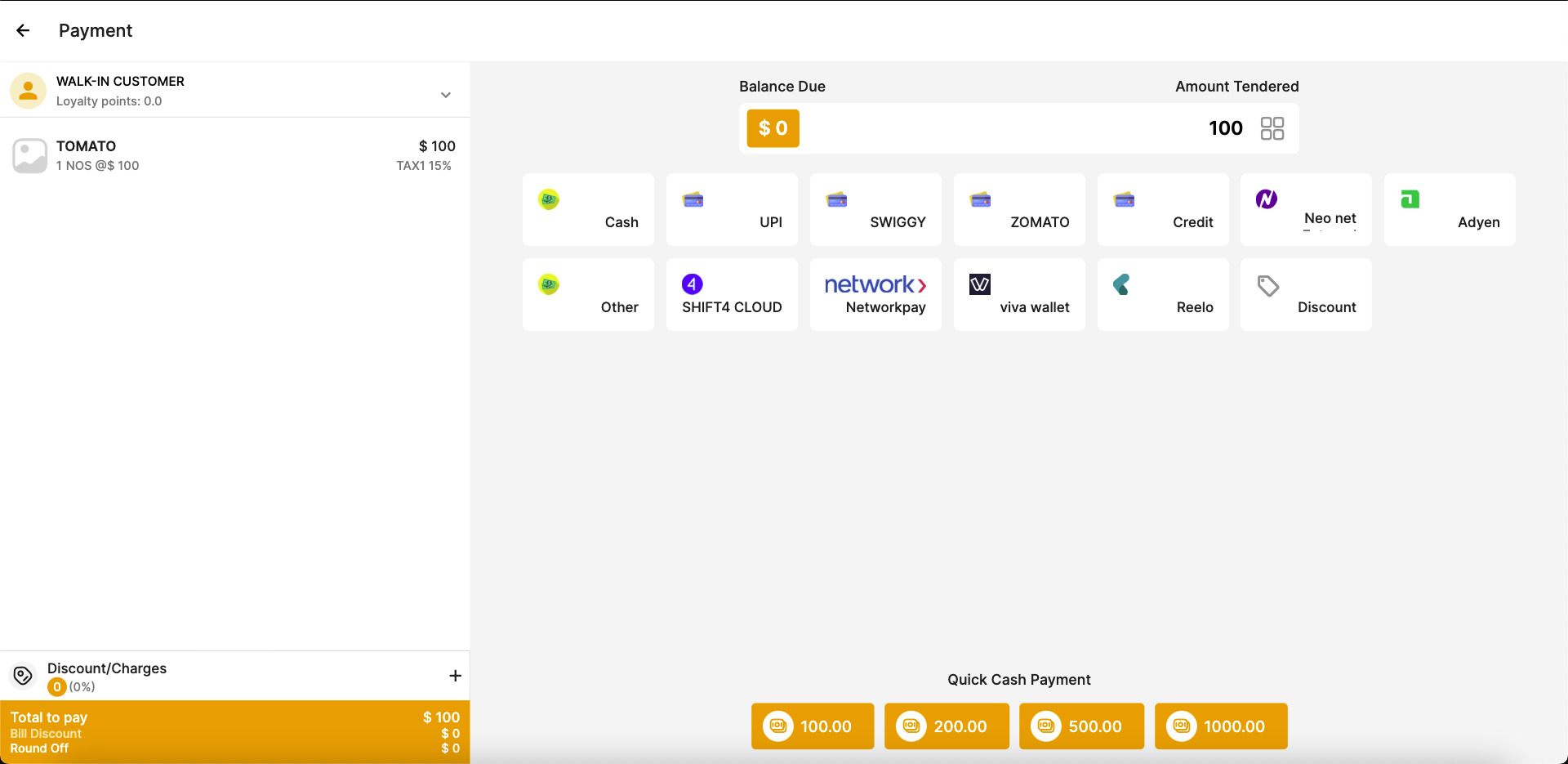
Task: Choose ZOMATO payment option
Action: pyautogui.click(x=1019, y=209)
